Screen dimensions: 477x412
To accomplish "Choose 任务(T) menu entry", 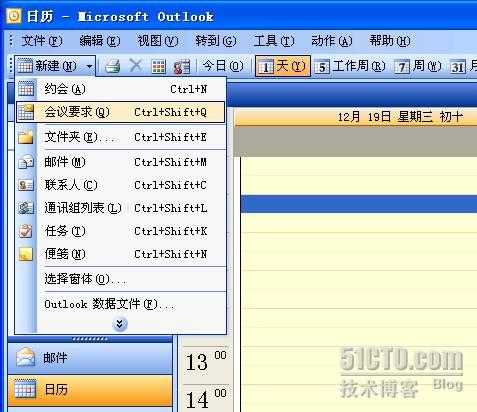I will tap(121, 231).
